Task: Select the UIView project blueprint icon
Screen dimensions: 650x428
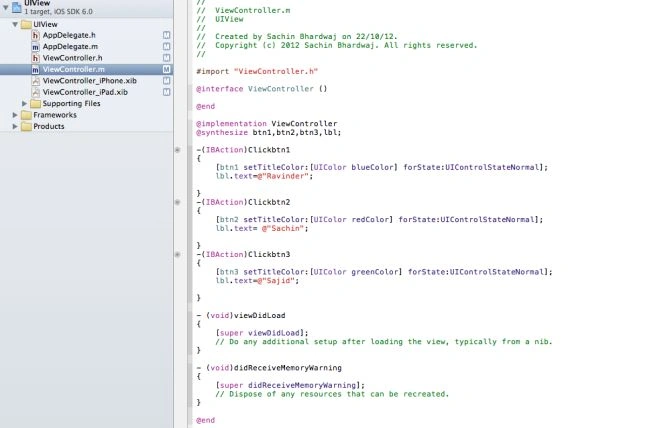Action: [17, 7]
